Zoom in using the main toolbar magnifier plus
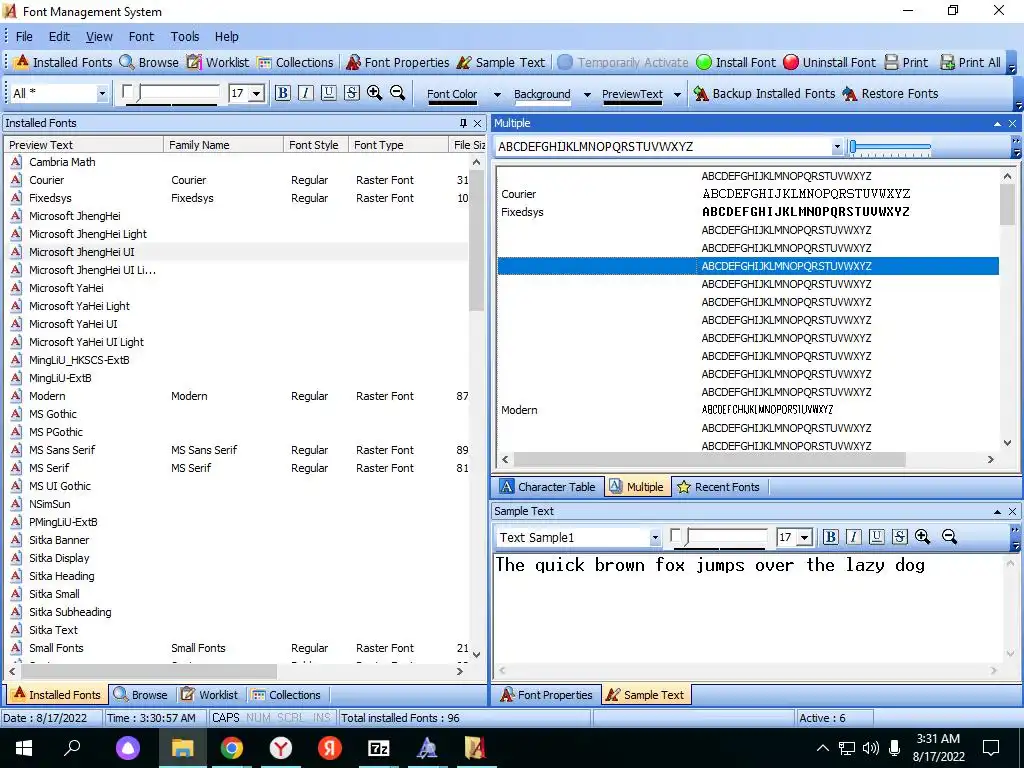The height and width of the screenshot is (768, 1024). (x=374, y=93)
